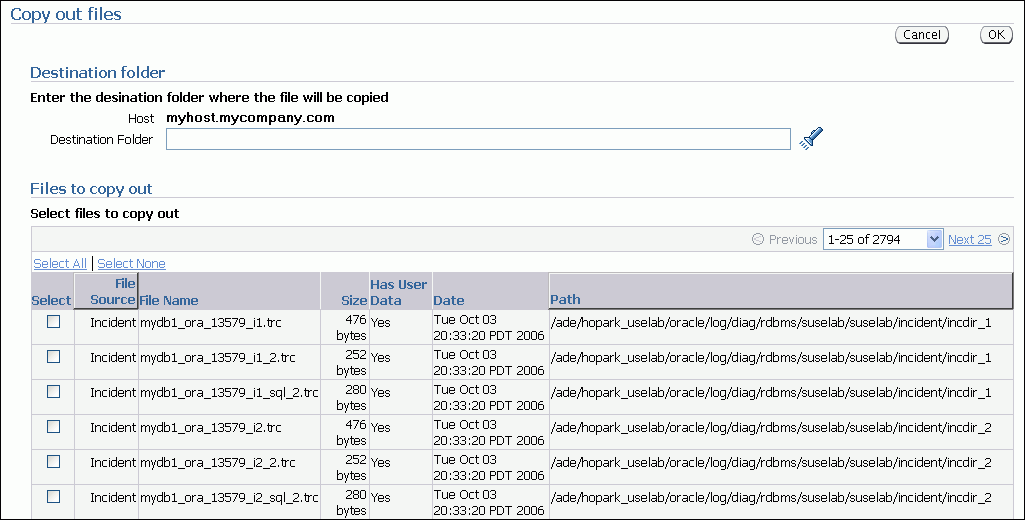Click the Previous page arrow icon

tap(758, 239)
